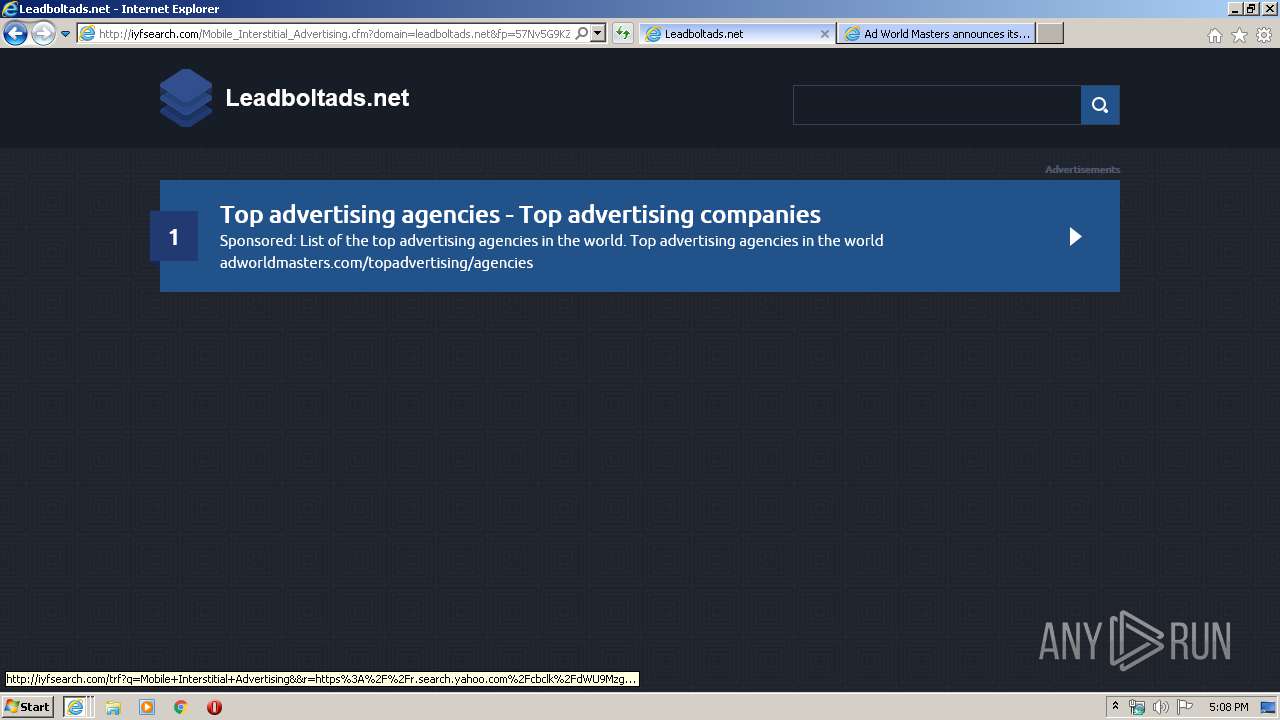The image size is (1280, 720).
Task: Open the adworldmasters.com/topadvertising/agencies URL
Action: 376,263
